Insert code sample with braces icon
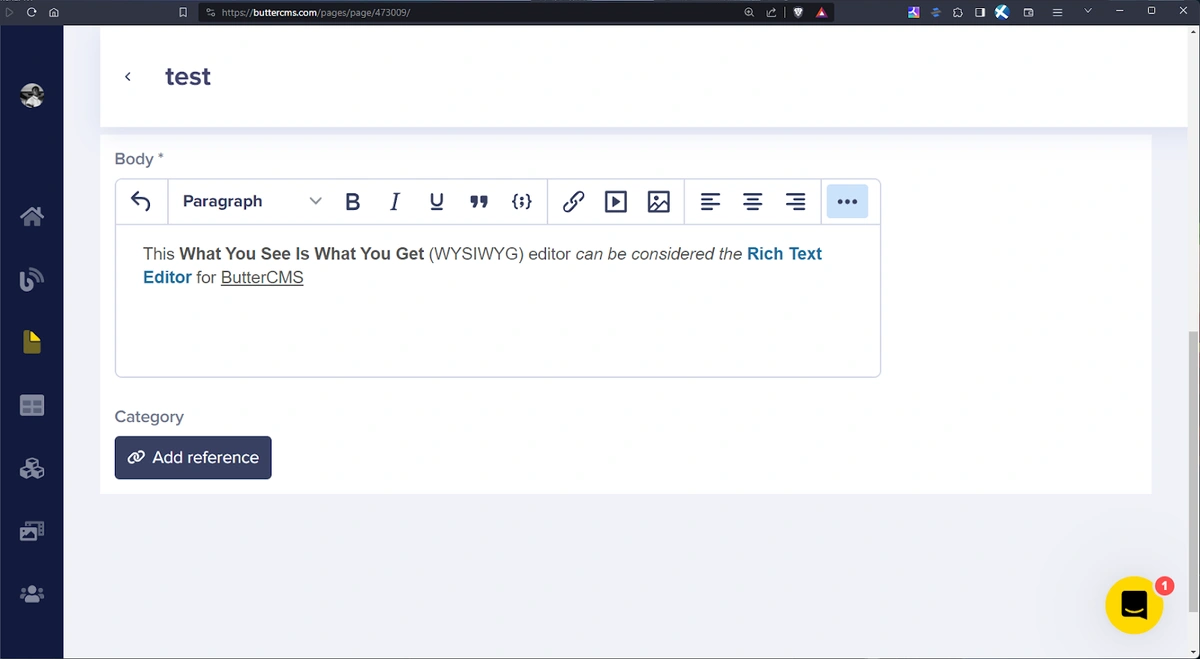 click(x=521, y=202)
